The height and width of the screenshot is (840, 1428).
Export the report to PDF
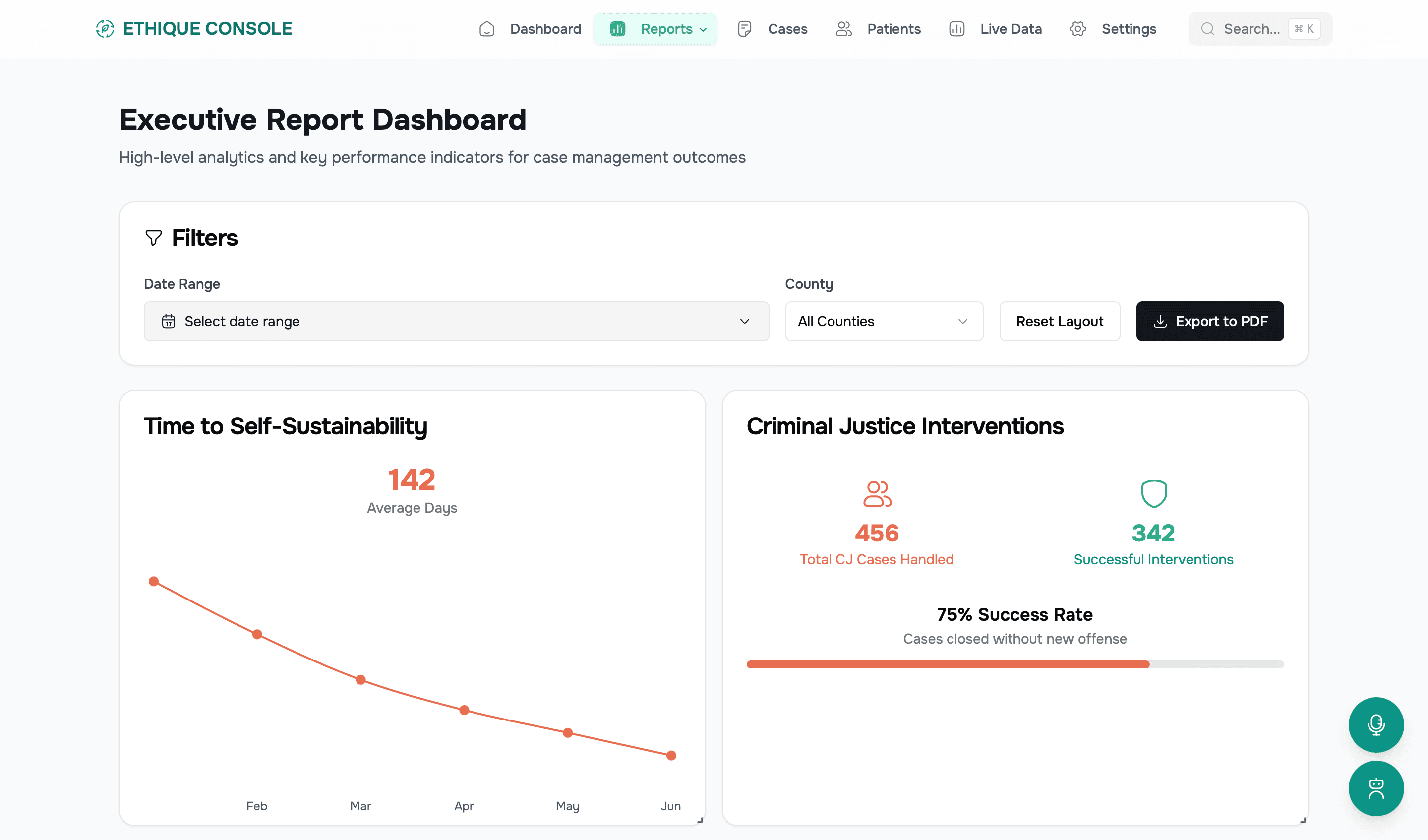click(x=1210, y=321)
